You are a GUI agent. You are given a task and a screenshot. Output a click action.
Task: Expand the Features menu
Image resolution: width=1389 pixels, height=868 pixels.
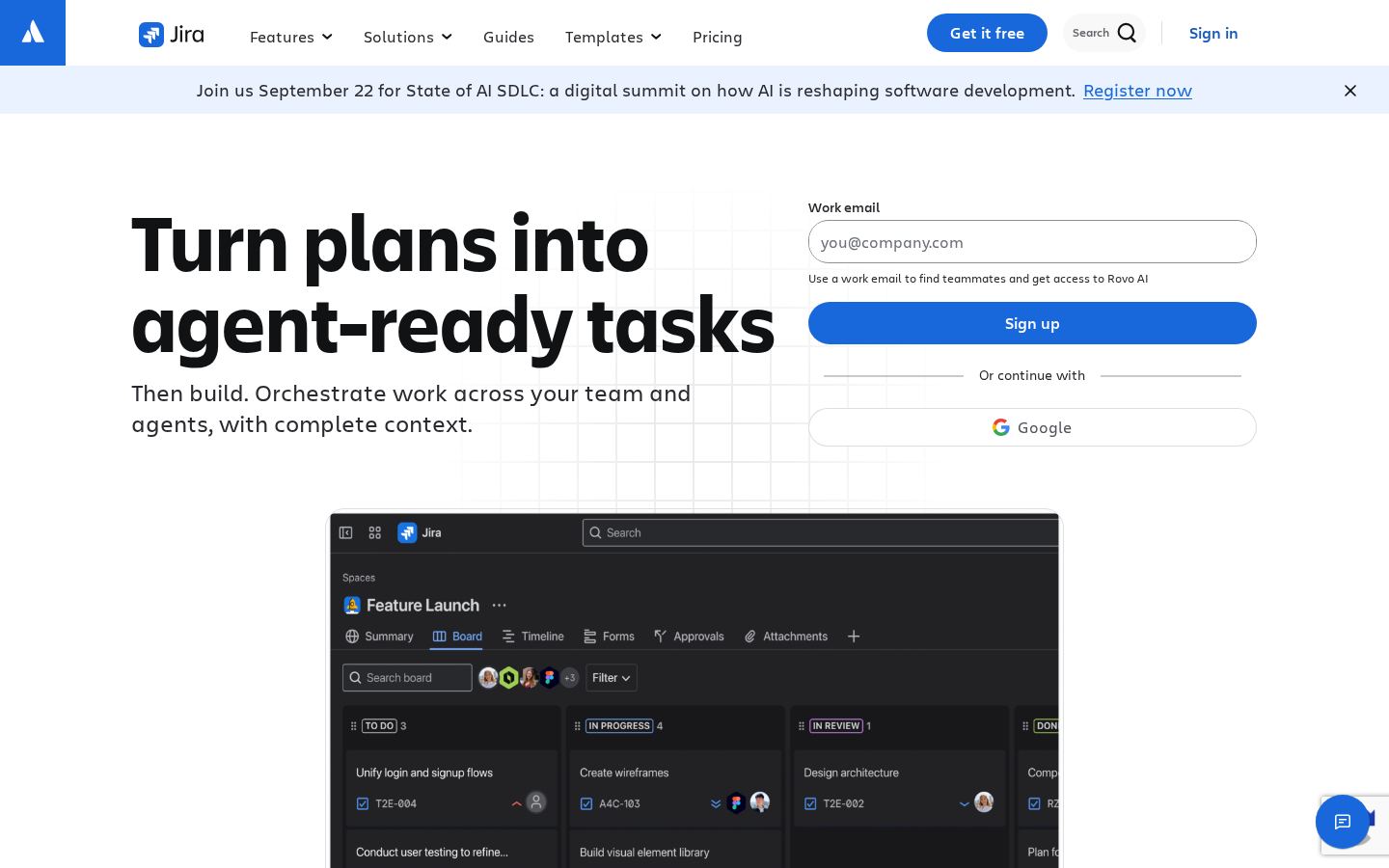(x=291, y=37)
